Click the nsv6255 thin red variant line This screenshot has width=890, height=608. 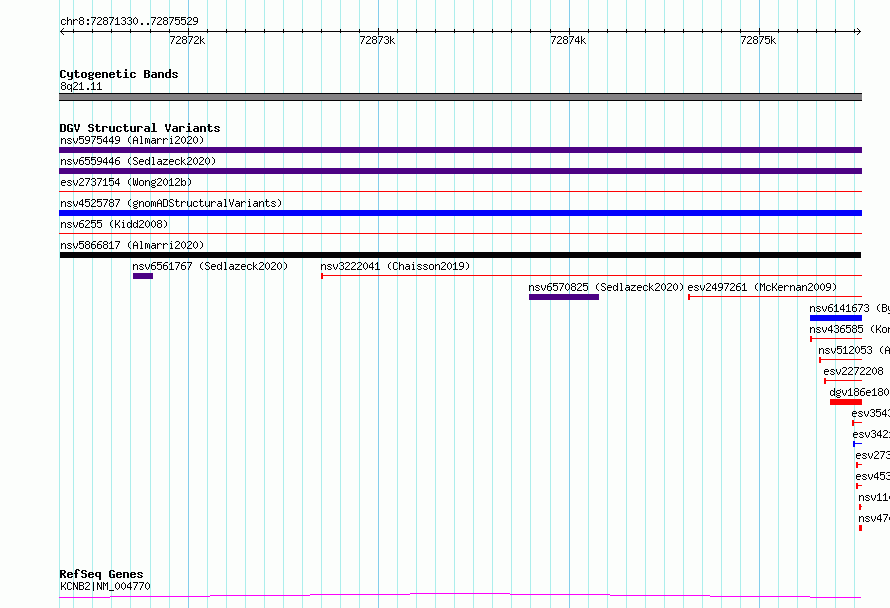(460, 234)
